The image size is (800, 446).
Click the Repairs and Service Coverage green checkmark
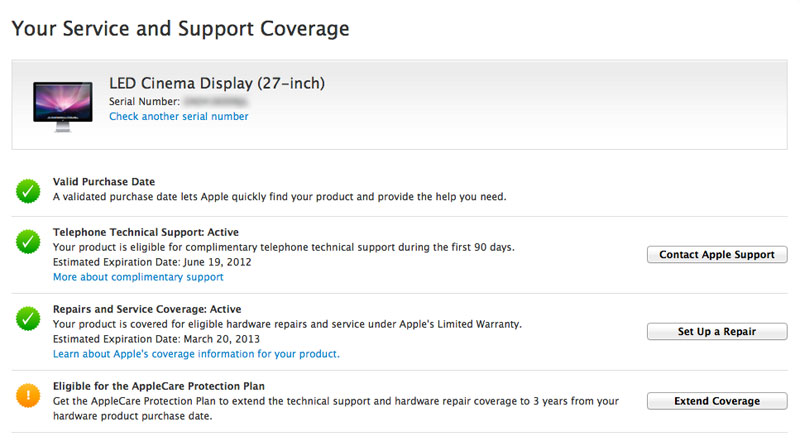[x=28, y=318]
